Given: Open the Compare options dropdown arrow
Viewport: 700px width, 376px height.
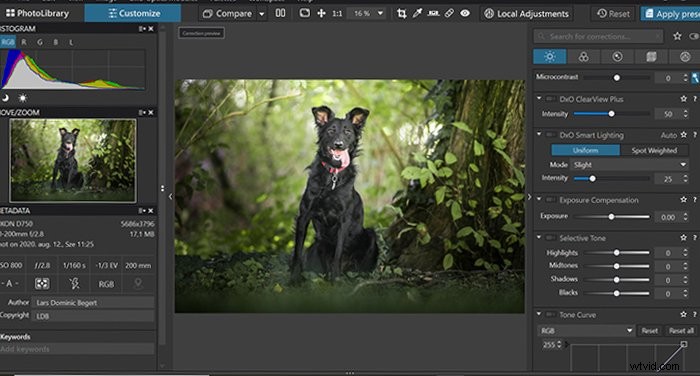Looking at the screenshot, I should (x=262, y=14).
